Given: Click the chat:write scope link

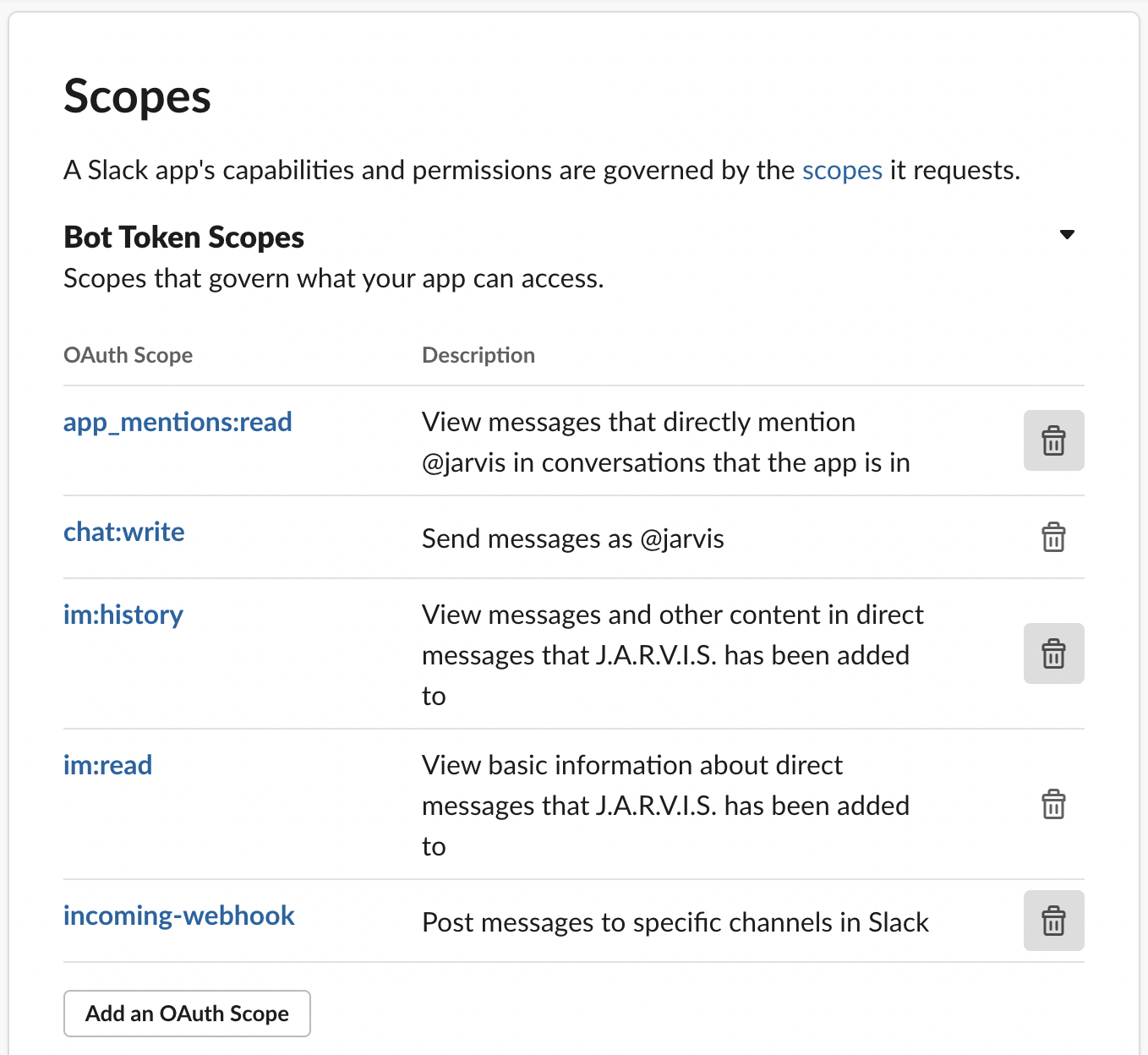Looking at the screenshot, I should (123, 532).
